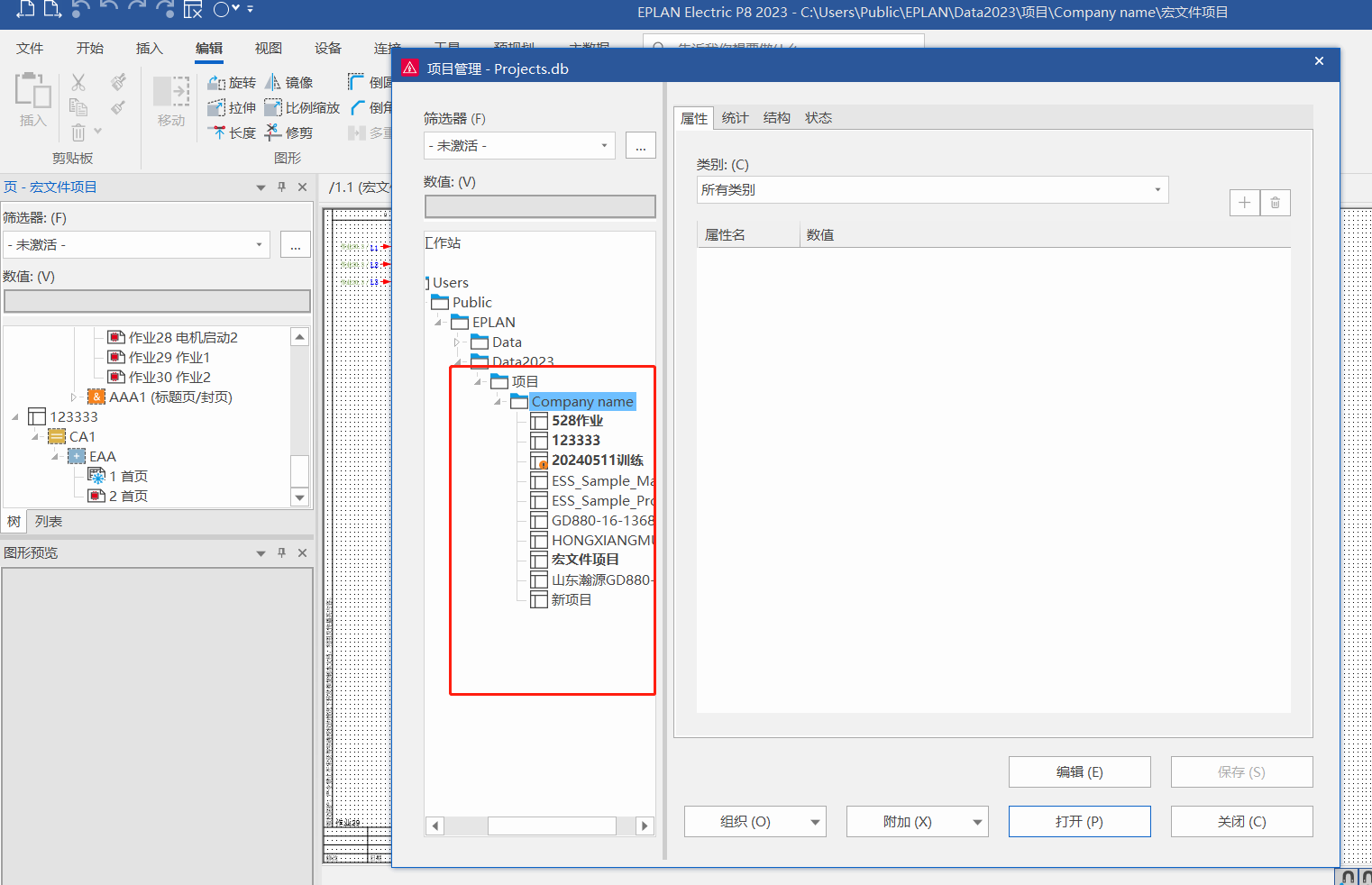This screenshot has height=885, width=1372.
Task: Pin the 页 - 宏文件项目 navigator panel
Action: click(x=281, y=187)
